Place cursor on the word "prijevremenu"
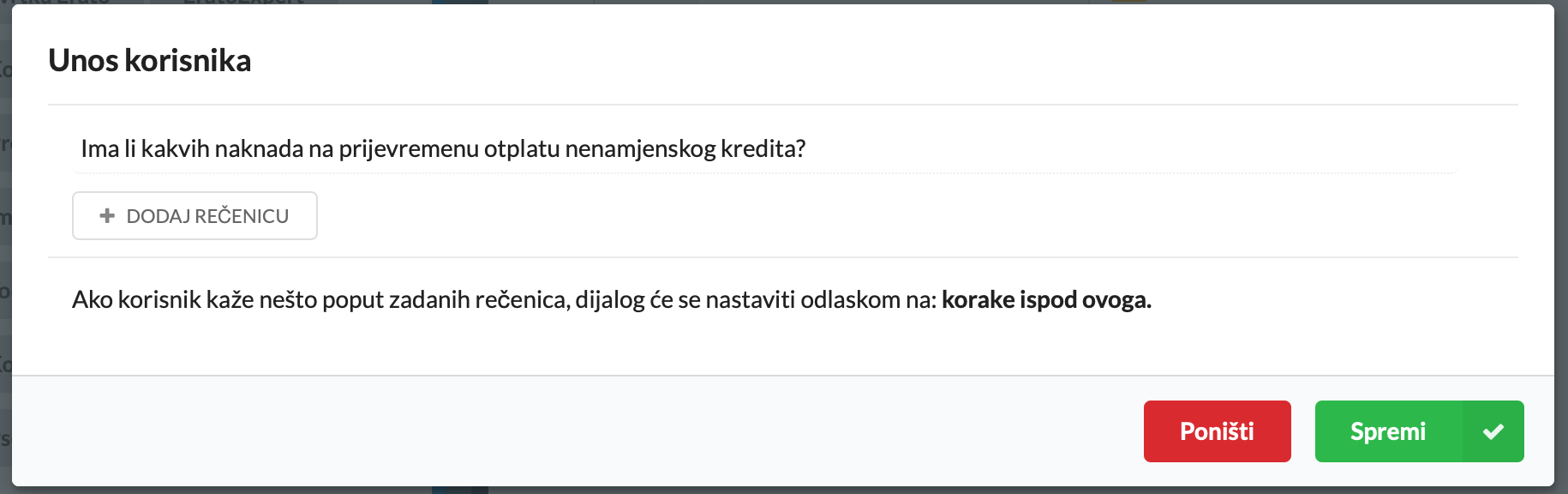1568x494 pixels. 408,149
